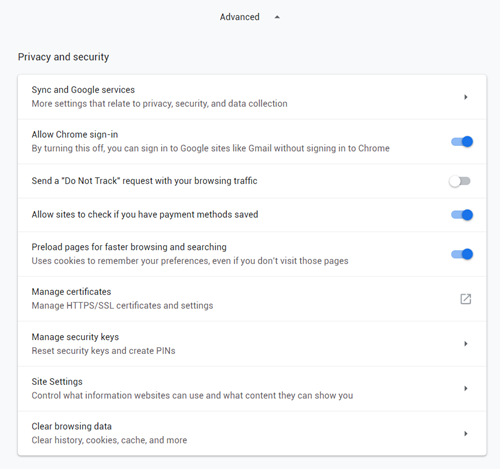The height and width of the screenshot is (469, 500).
Task: Click Manage certificates external link icon
Action: point(466,299)
